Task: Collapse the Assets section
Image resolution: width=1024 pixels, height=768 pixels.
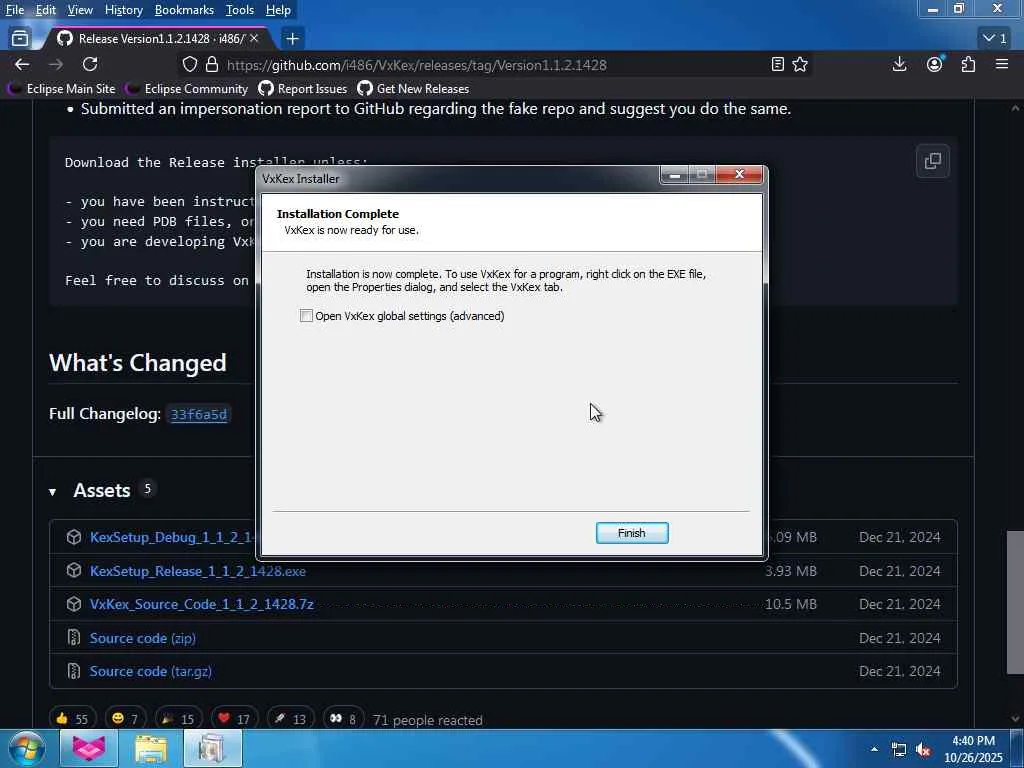Action: [x=52, y=492]
